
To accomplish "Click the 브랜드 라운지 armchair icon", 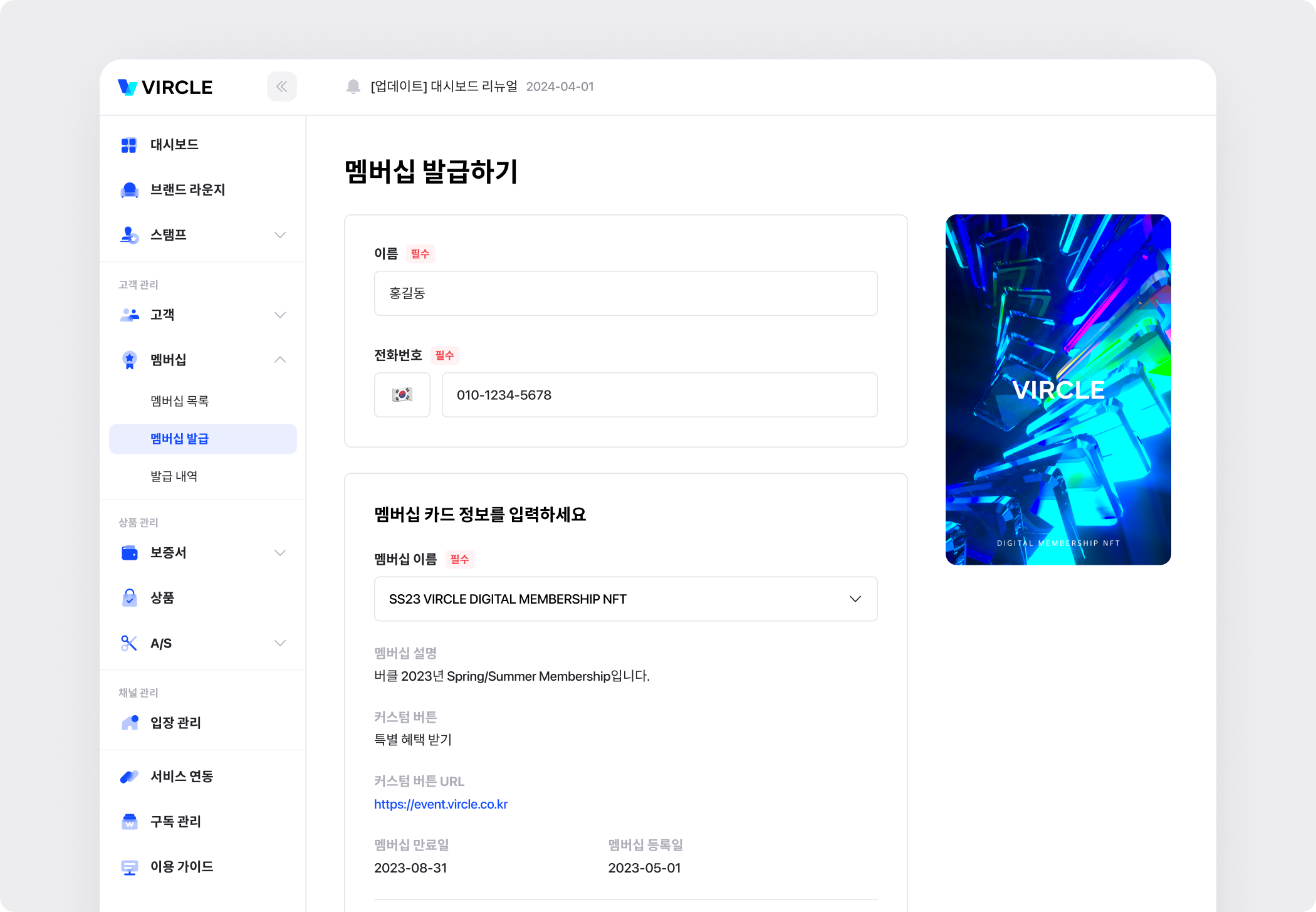I will 129,190.
